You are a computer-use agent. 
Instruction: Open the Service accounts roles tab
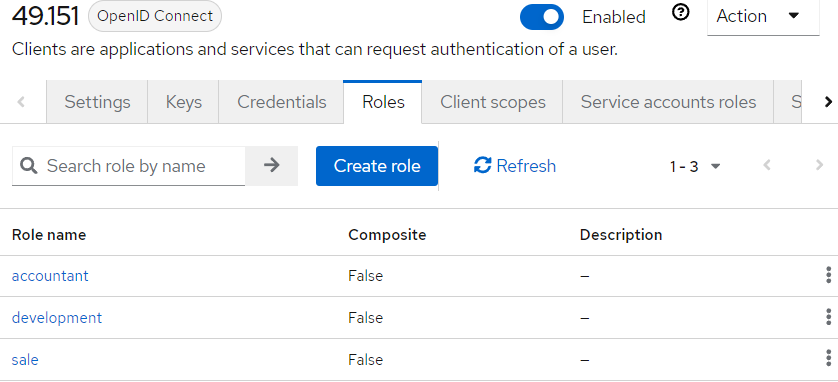tap(668, 102)
